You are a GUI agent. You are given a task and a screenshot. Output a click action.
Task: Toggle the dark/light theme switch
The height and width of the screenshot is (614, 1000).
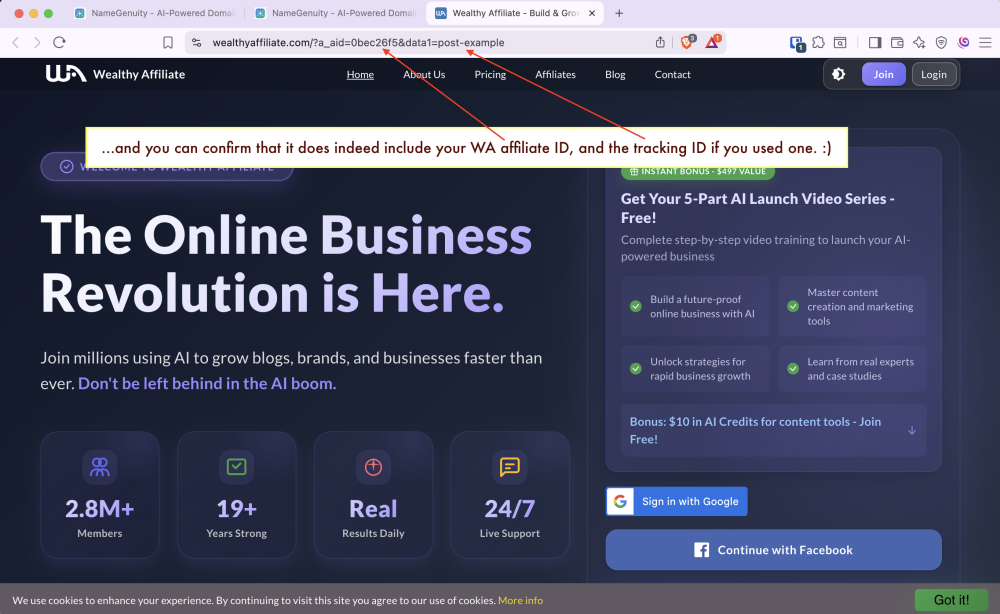838,74
